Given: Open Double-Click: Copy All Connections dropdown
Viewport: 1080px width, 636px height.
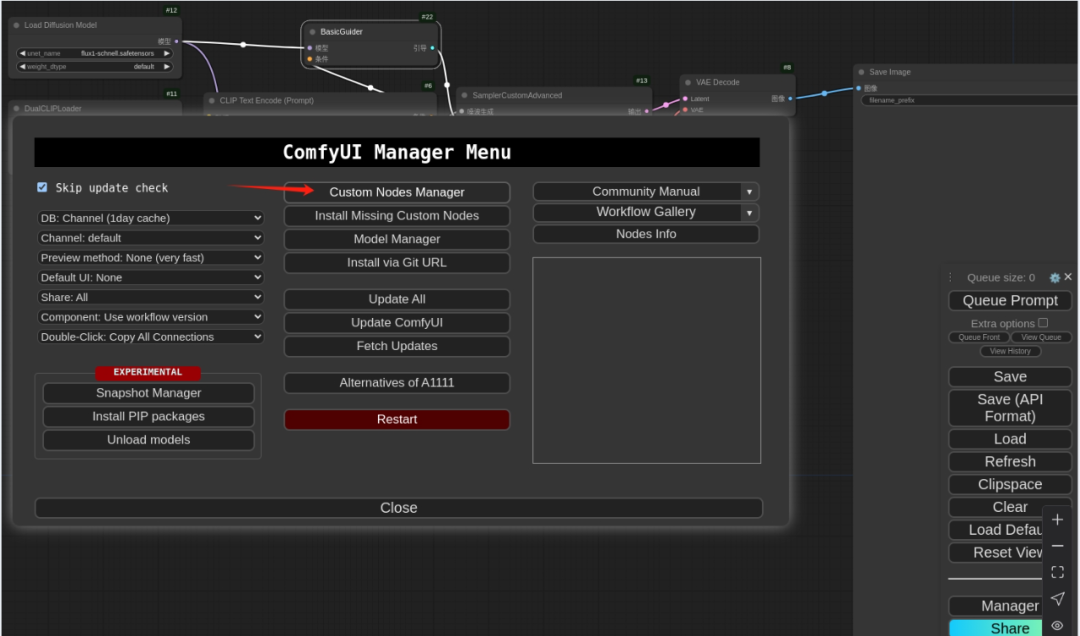Looking at the screenshot, I should click(150, 337).
